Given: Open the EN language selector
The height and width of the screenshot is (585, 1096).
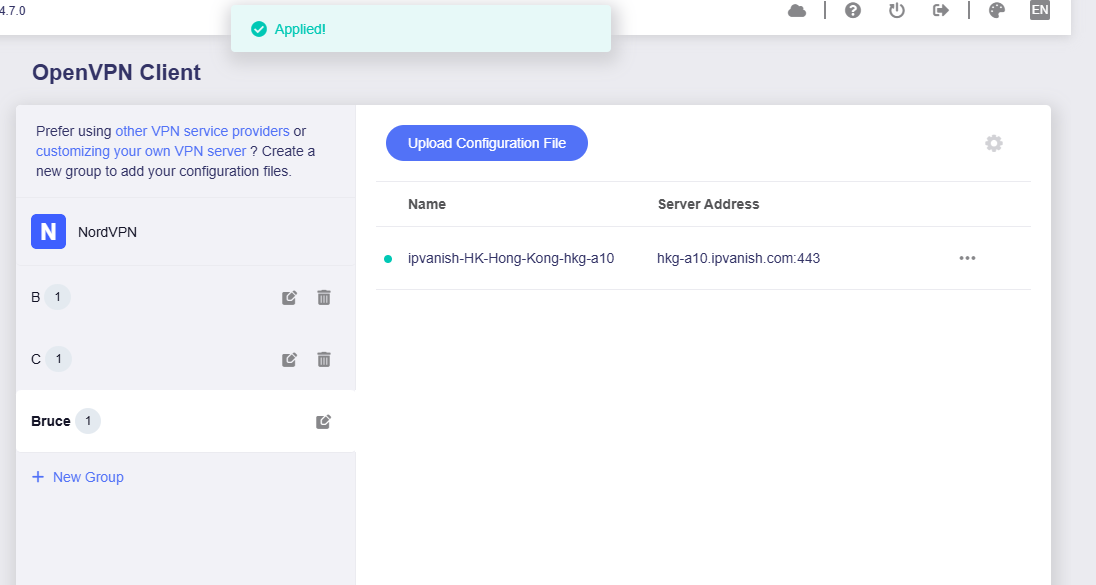Looking at the screenshot, I should click(x=1040, y=11).
